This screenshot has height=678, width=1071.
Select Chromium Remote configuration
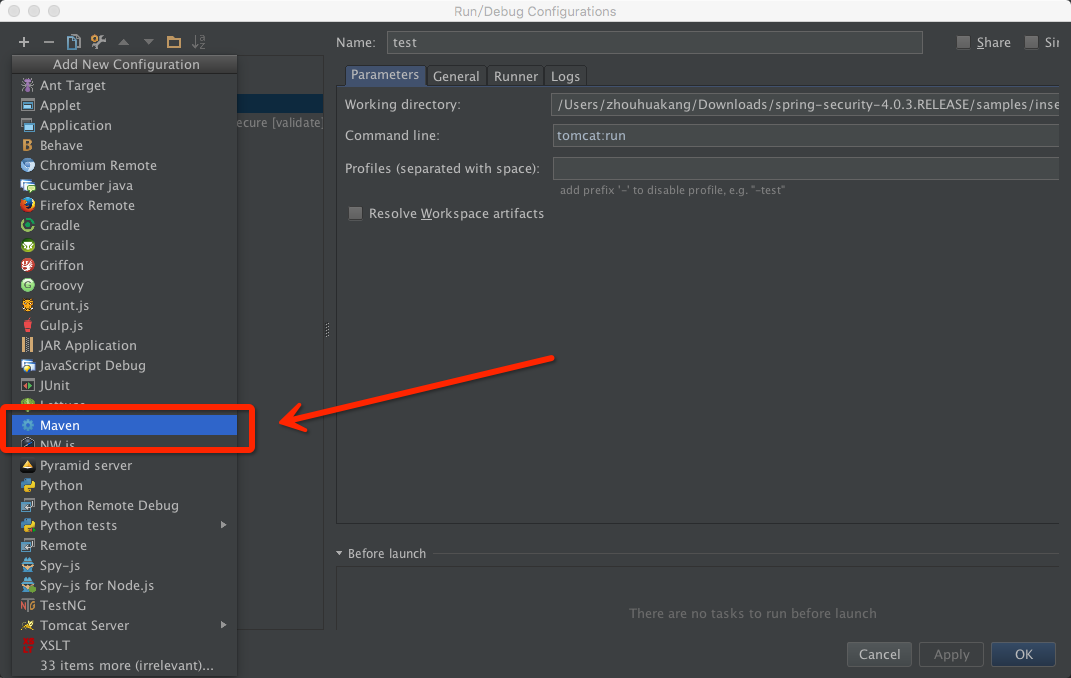(x=124, y=165)
